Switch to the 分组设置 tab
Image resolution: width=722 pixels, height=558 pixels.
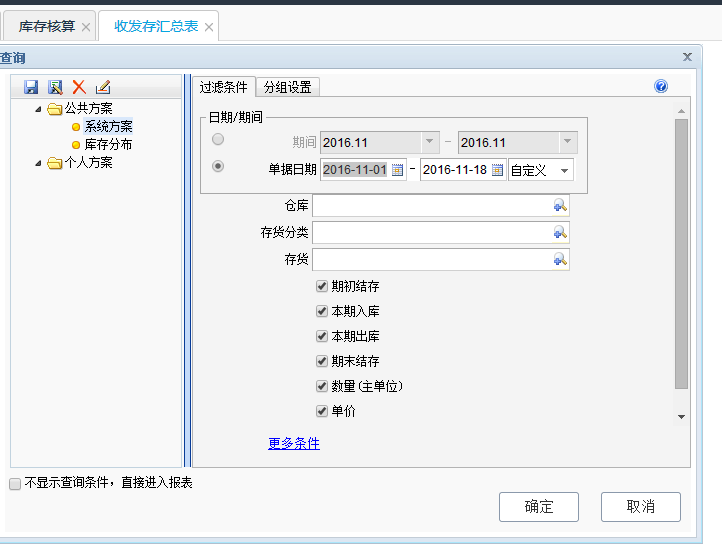[x=287, y=87]
